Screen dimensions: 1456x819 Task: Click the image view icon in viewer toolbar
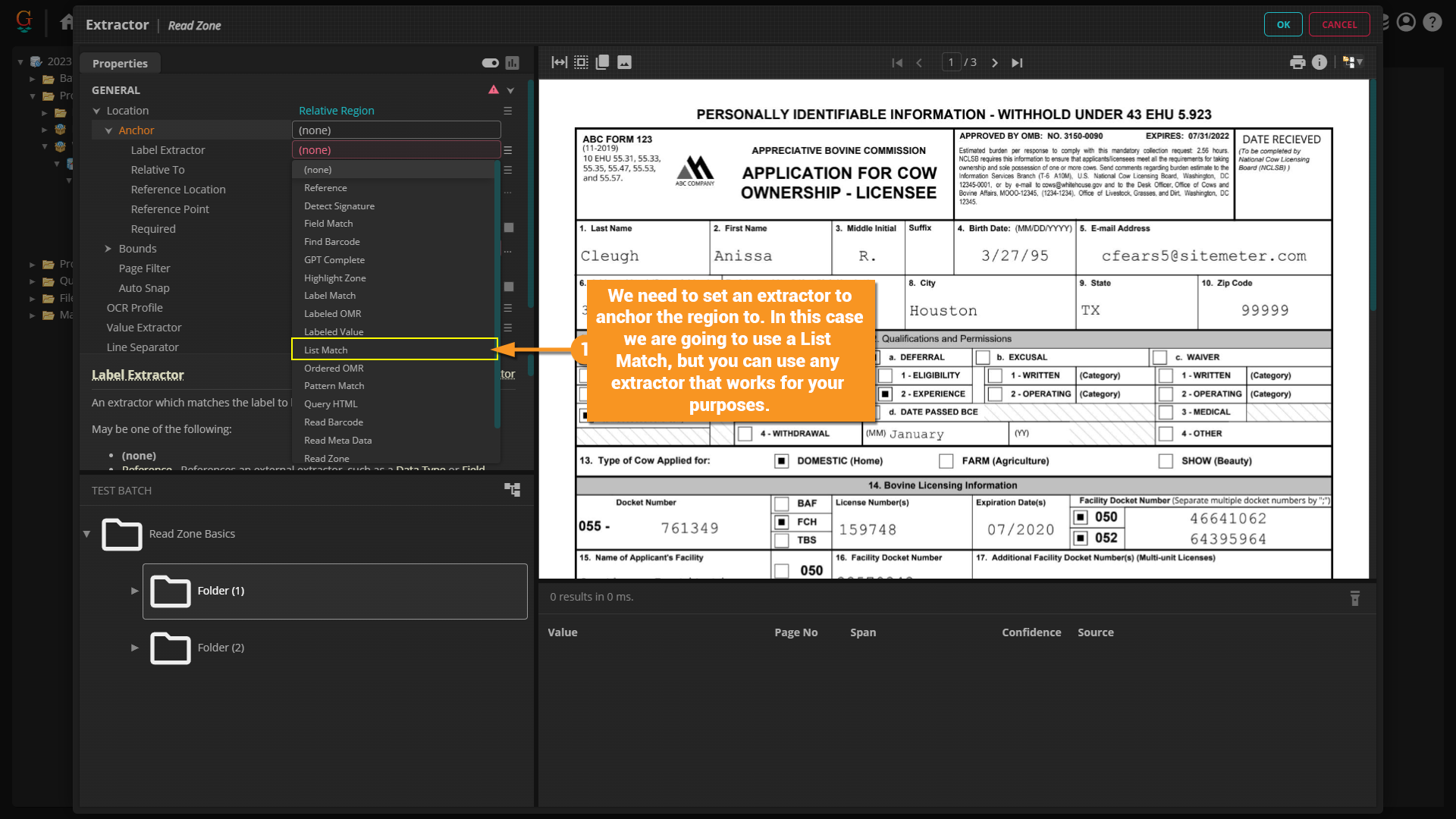click(624, 62)
